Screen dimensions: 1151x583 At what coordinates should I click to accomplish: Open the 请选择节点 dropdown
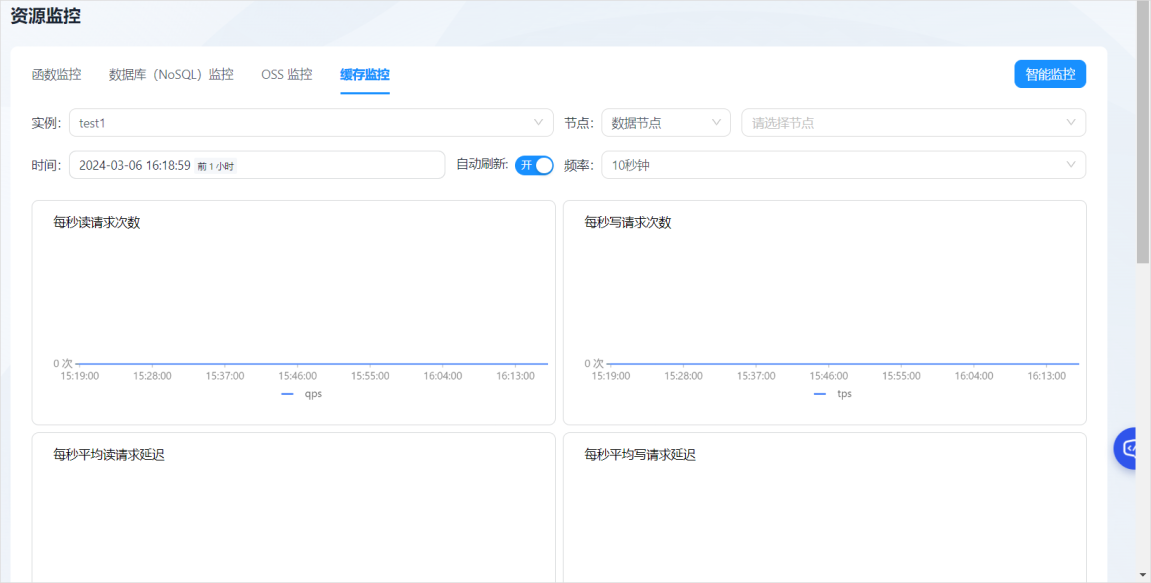(x=913, y=123)
